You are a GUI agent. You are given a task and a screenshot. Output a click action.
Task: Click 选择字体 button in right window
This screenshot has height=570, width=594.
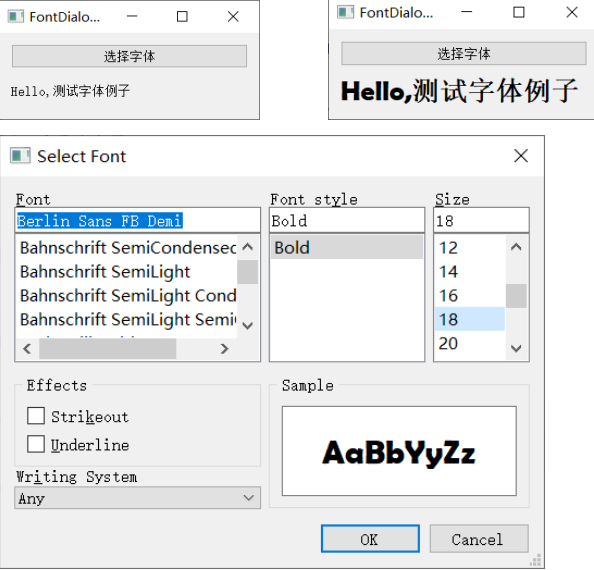pyautogui.click(x=464, y=53)
